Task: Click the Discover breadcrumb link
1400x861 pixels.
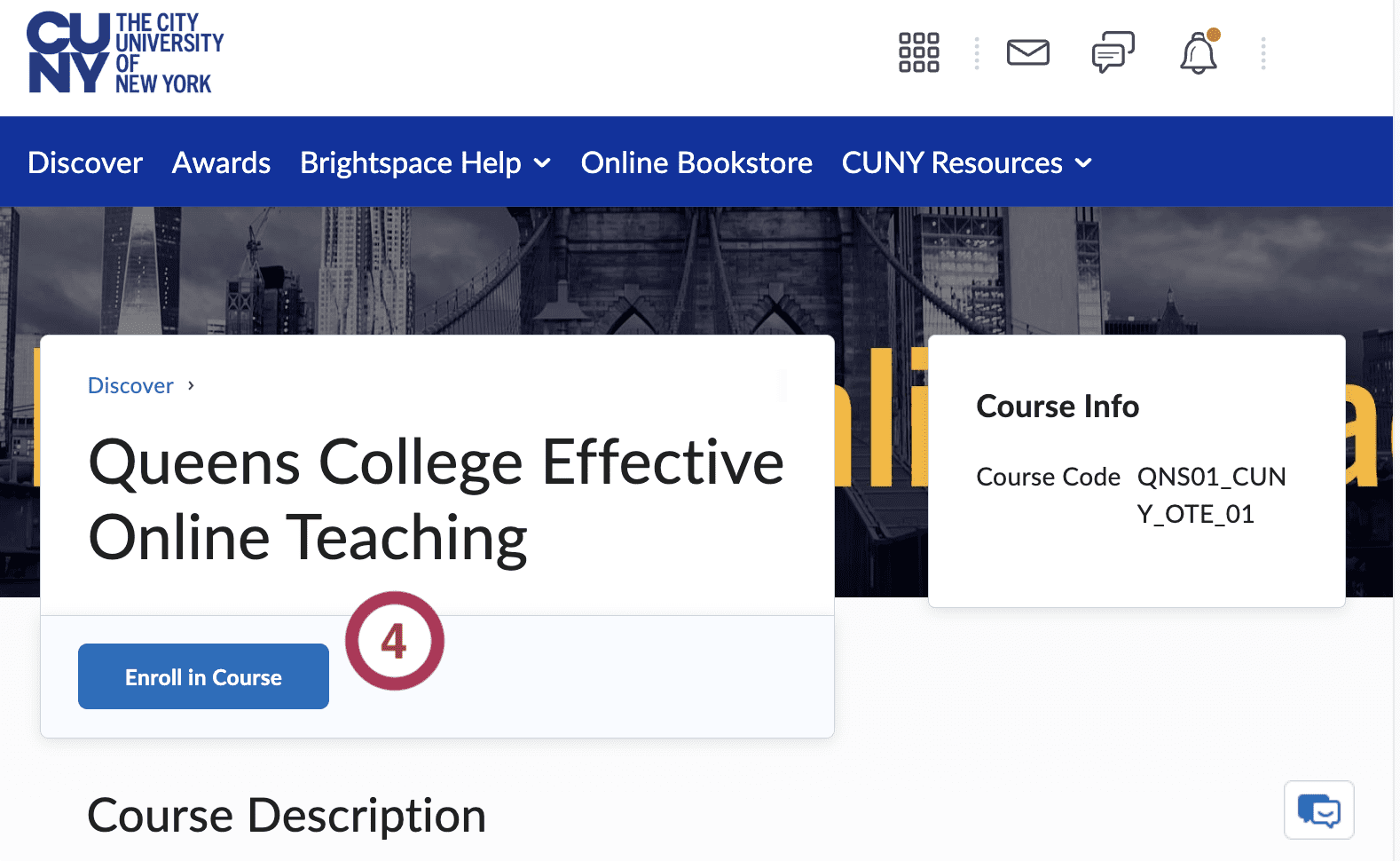Action: pos(130,385)
